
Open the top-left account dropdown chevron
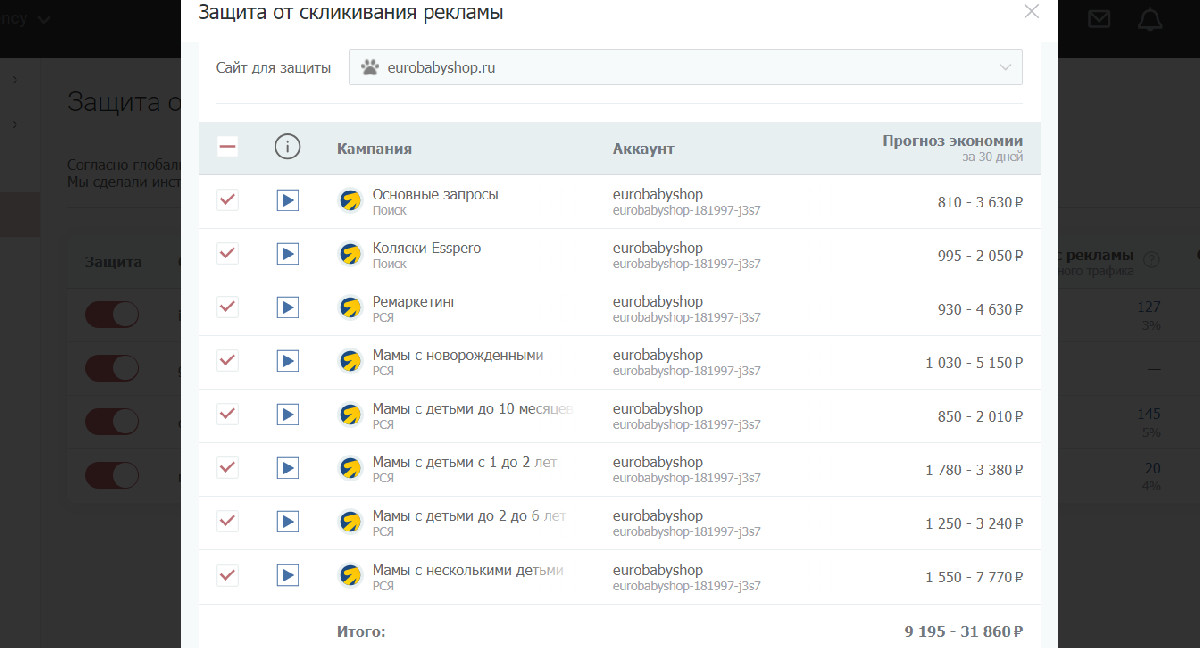[x=43, y=19]
